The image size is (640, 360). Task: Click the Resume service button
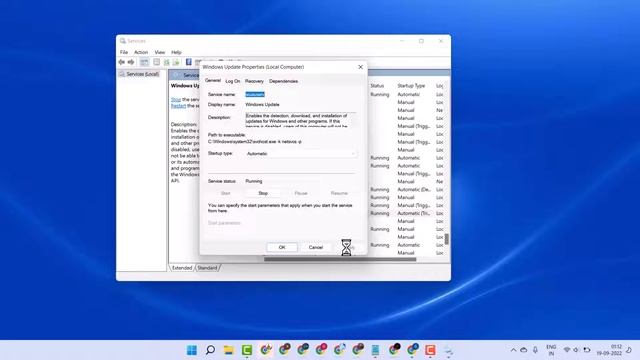[x=339, y=193]
